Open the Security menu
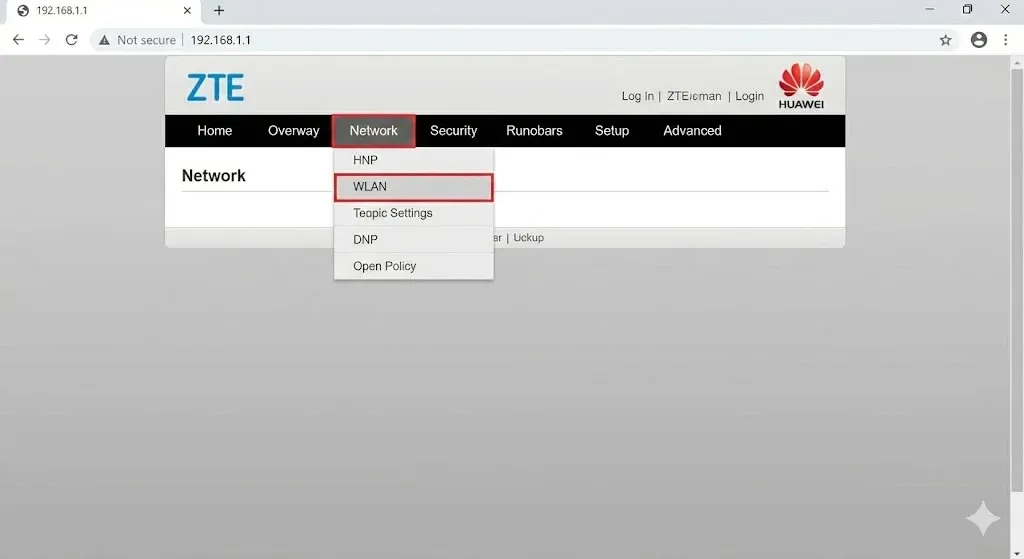 [453, 131]
